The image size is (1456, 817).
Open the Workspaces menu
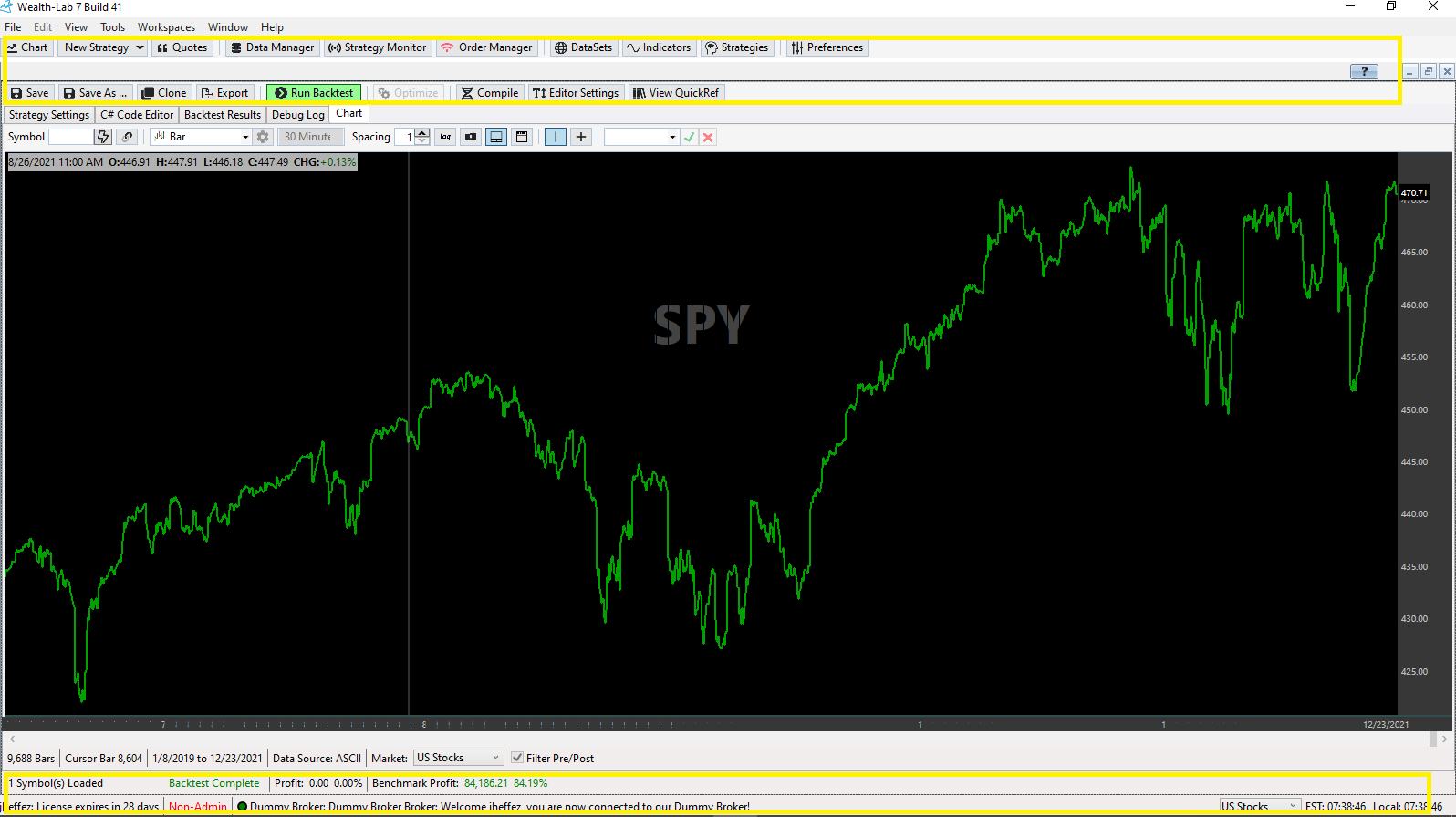(166, 27)
